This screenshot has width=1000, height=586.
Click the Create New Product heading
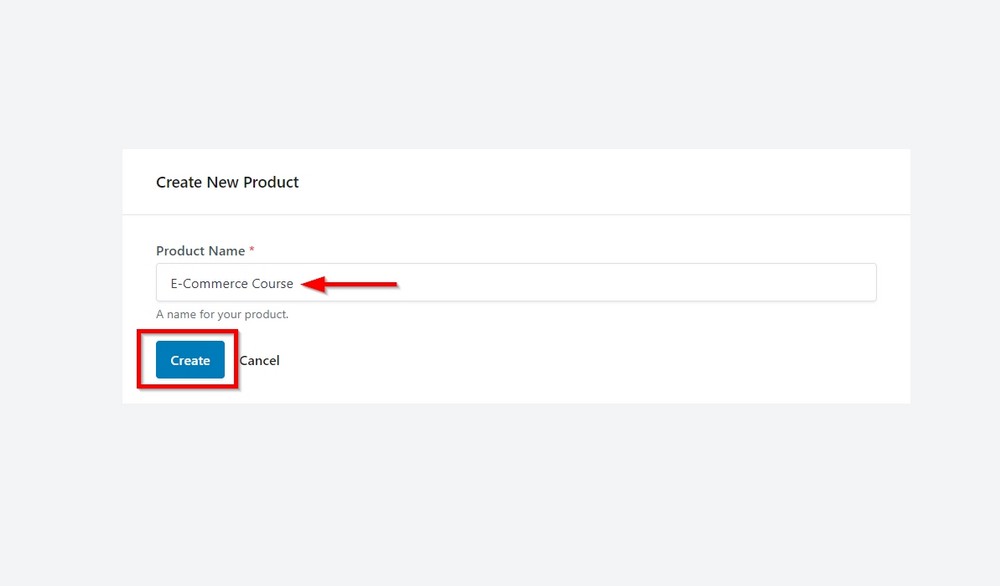point(227,182)
